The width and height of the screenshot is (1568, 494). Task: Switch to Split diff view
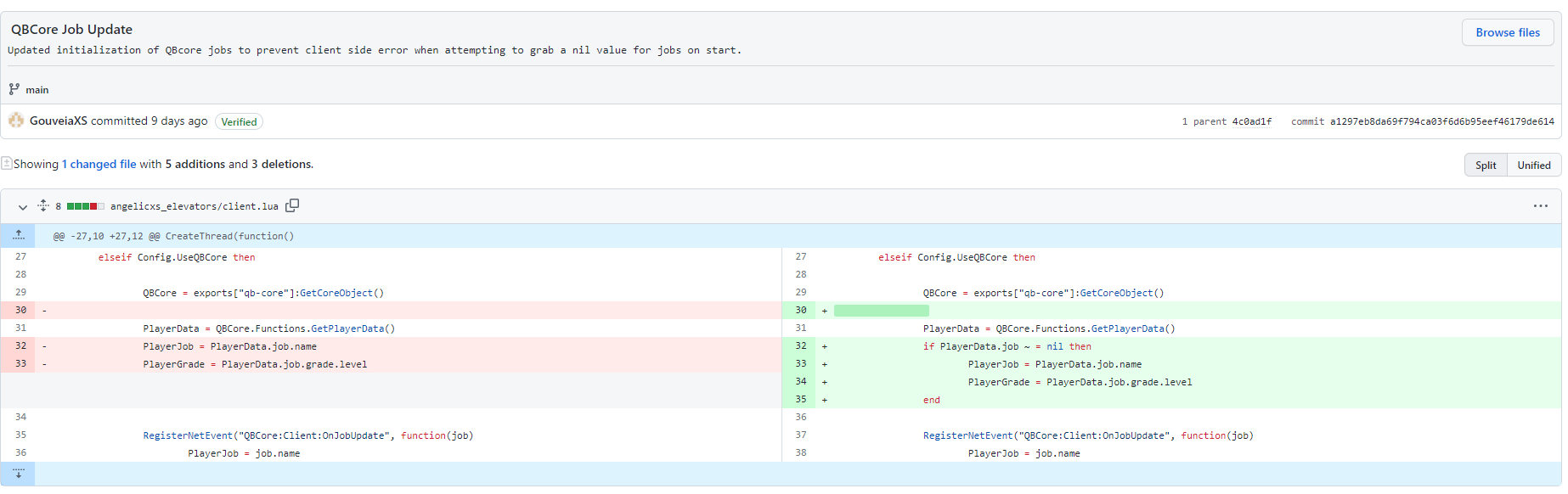[x=1486, y=165]
